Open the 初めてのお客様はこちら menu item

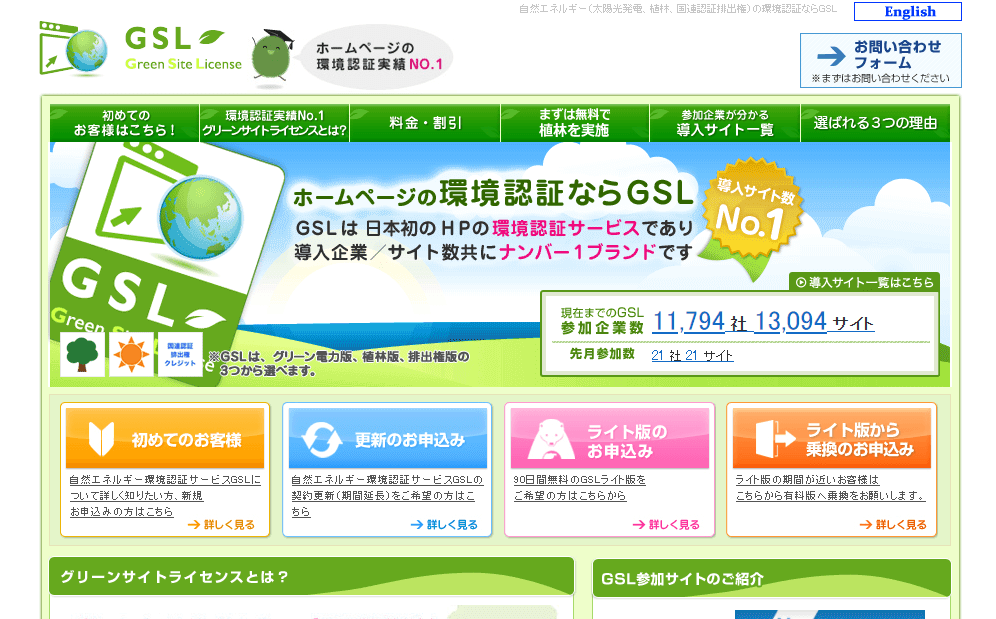[x=125, y=123]
